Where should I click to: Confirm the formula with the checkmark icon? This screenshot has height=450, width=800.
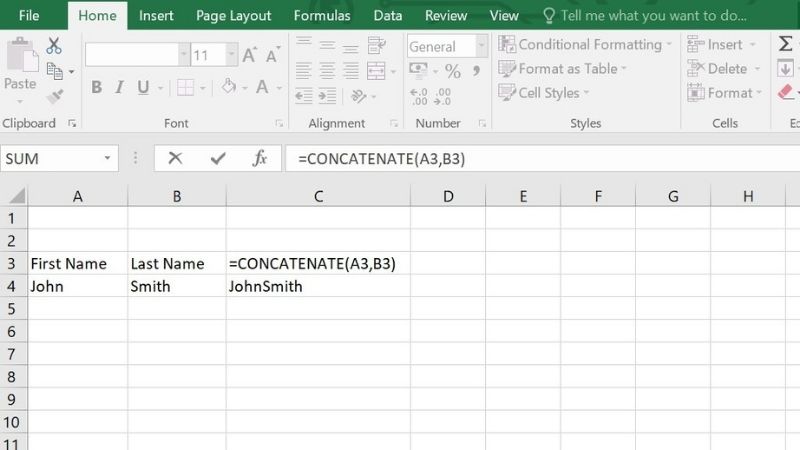pyautogui.click(x=217, y=158)
